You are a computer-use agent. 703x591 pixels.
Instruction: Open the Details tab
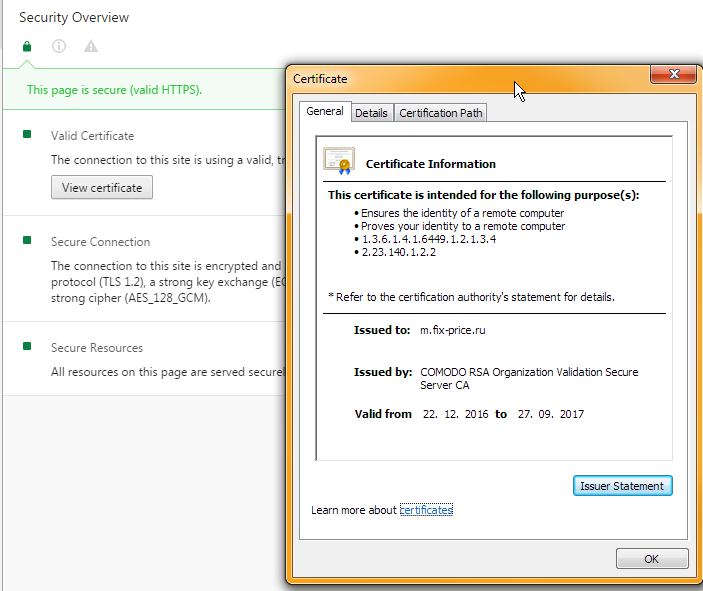(x=371, y=113)
